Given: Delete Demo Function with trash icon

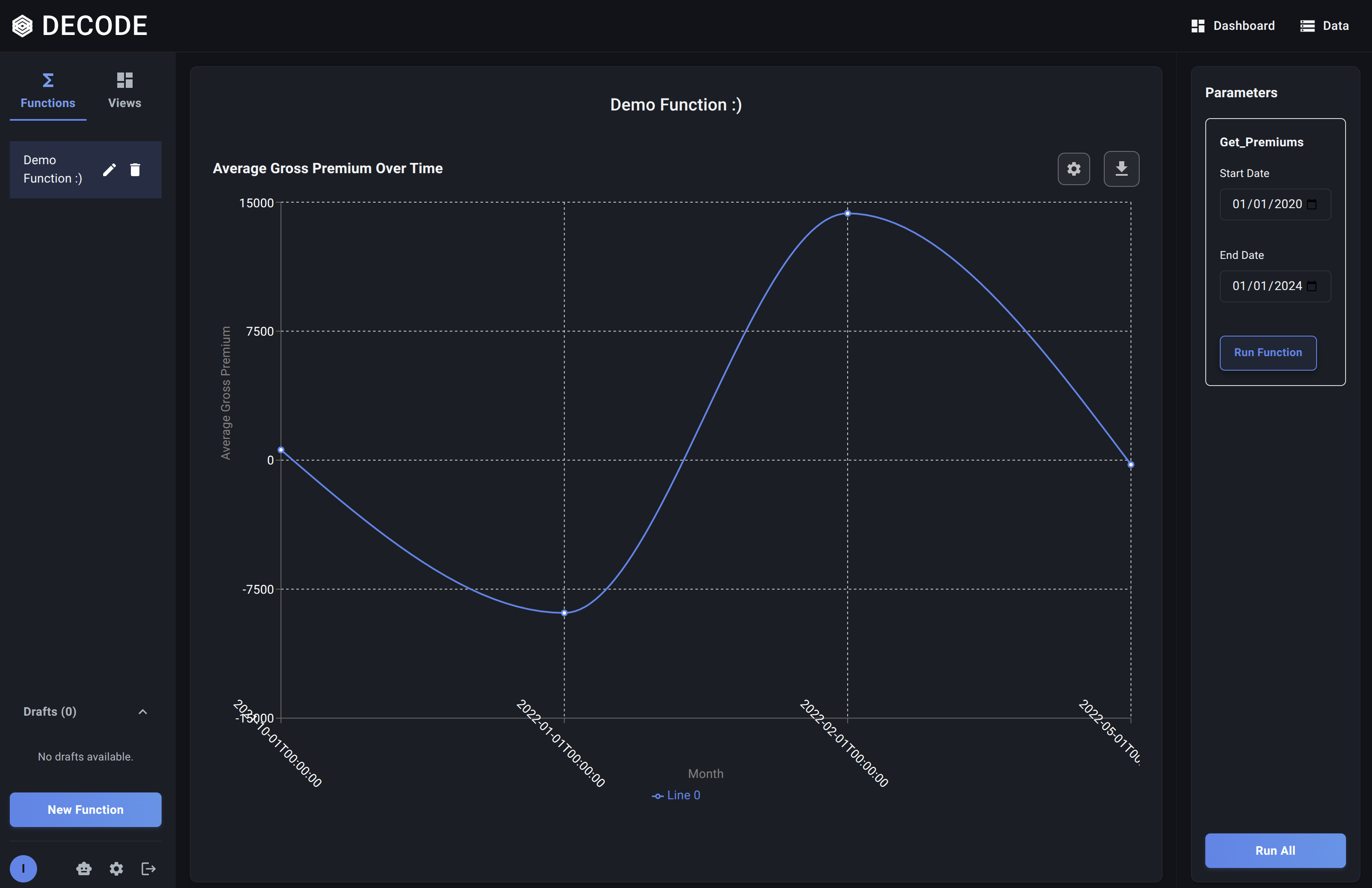Looking at the screenshot, I should 136,169.
